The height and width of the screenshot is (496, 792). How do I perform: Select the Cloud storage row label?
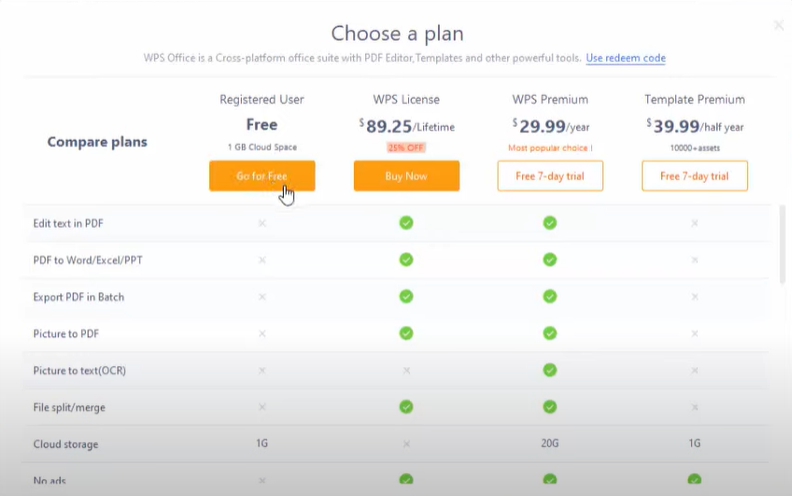[66, 444]
